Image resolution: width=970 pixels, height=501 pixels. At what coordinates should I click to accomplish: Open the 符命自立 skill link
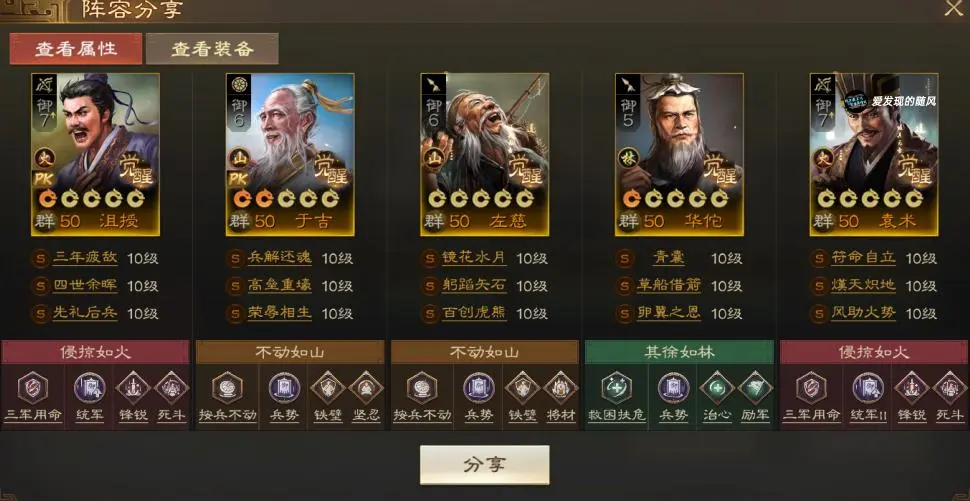click(x=863, y=258)
